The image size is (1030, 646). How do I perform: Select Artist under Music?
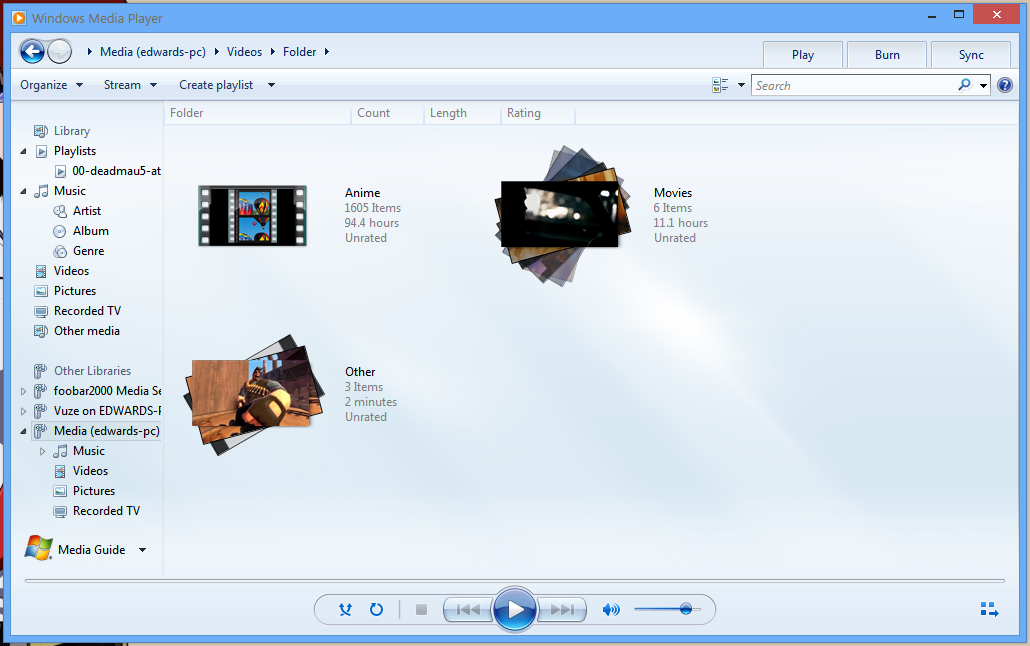point(87,211)
